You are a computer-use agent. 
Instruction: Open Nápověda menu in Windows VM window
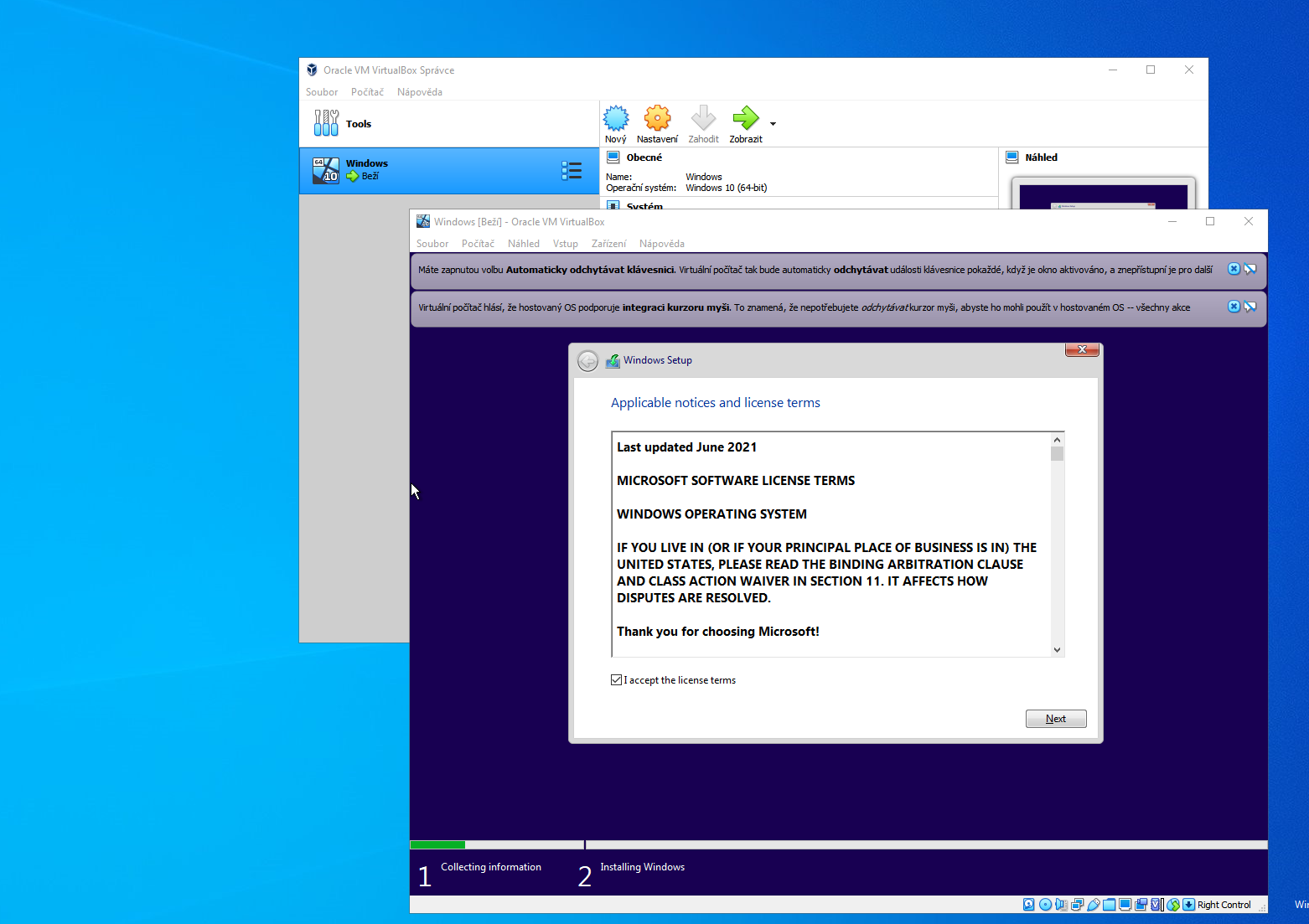coord(662,244)
